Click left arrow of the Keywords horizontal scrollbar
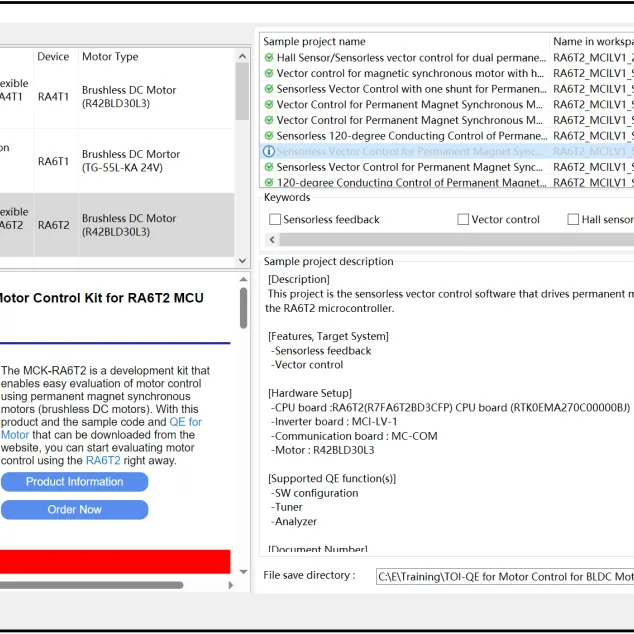This screenshot has width=634, height=634. (x=272, y=240)
